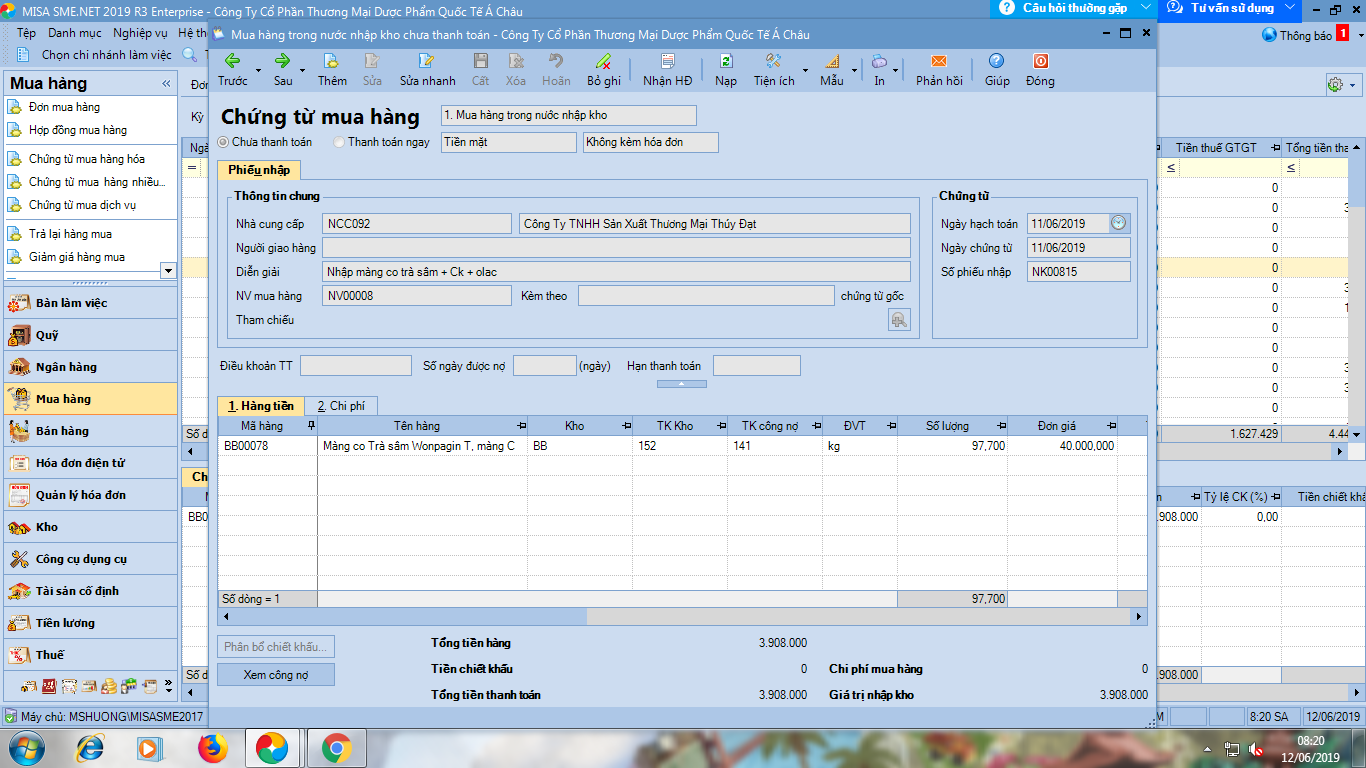Viewport: 1366px width, 768px height.
Task: Select the Chưa thanh toán radio button
Action: point(223,143)
